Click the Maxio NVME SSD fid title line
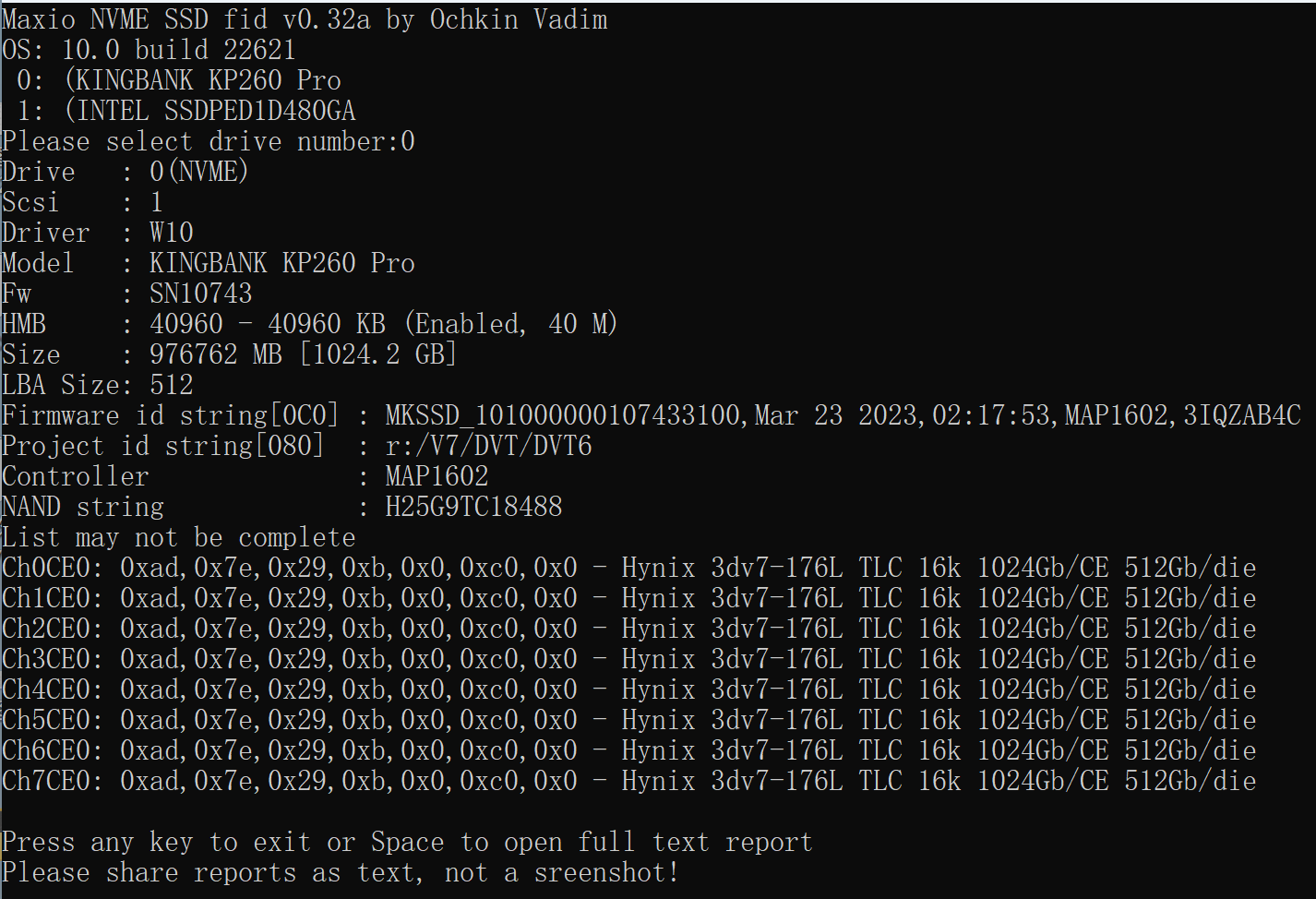 [x=305, y=19]
